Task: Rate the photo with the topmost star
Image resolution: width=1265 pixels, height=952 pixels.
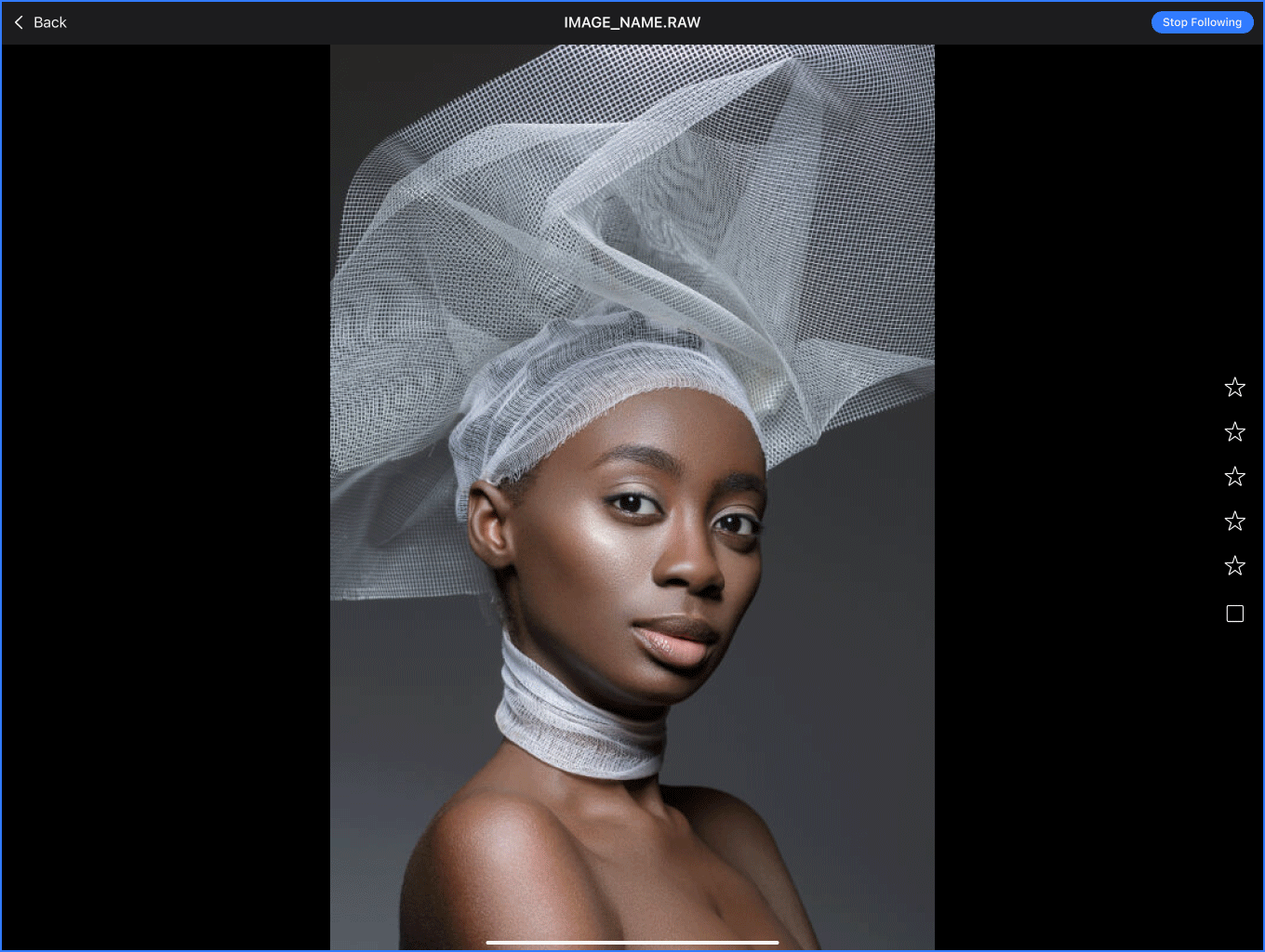Action: pos(1234,387)
